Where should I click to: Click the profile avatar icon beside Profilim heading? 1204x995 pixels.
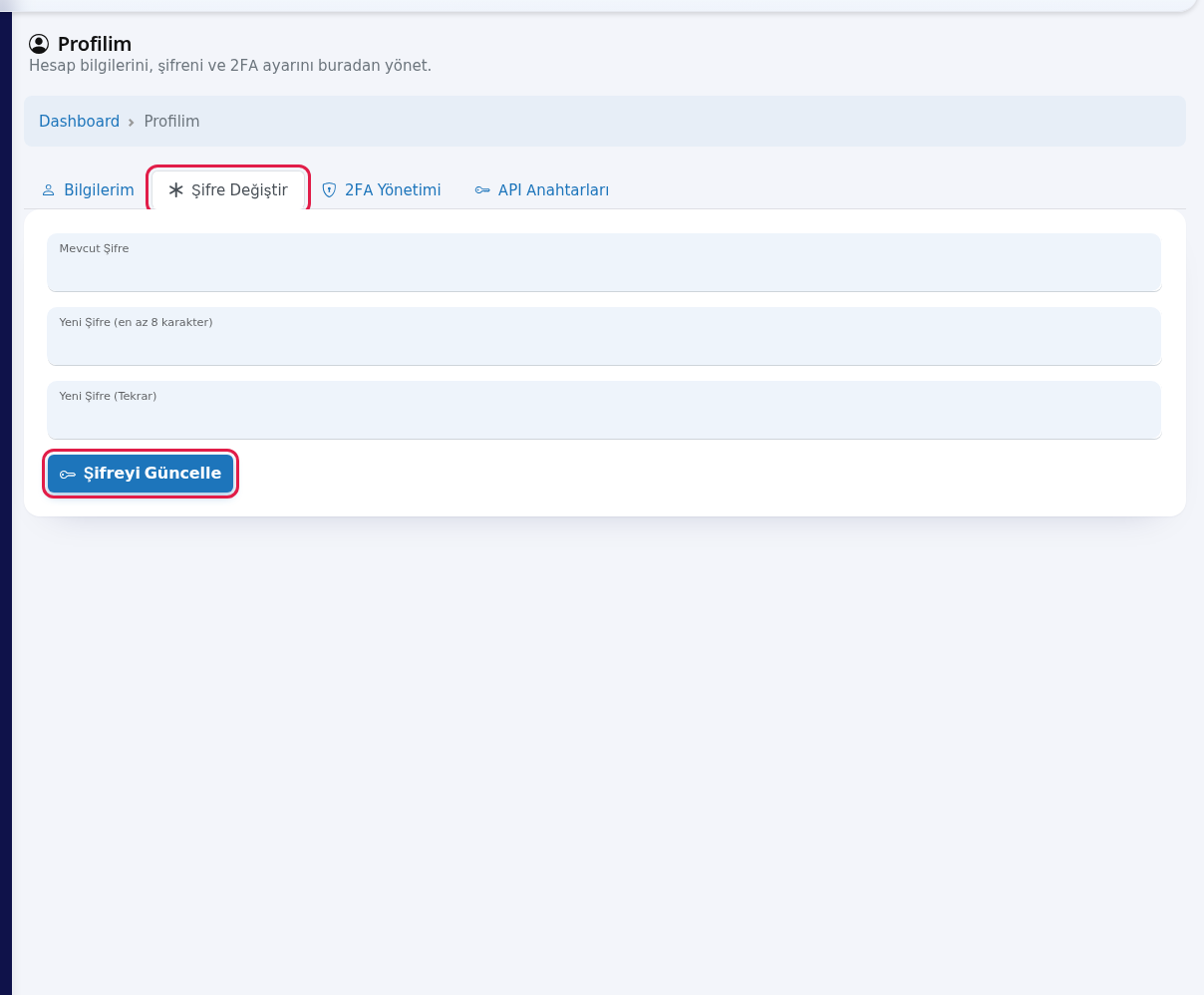(x=39, y=44)
